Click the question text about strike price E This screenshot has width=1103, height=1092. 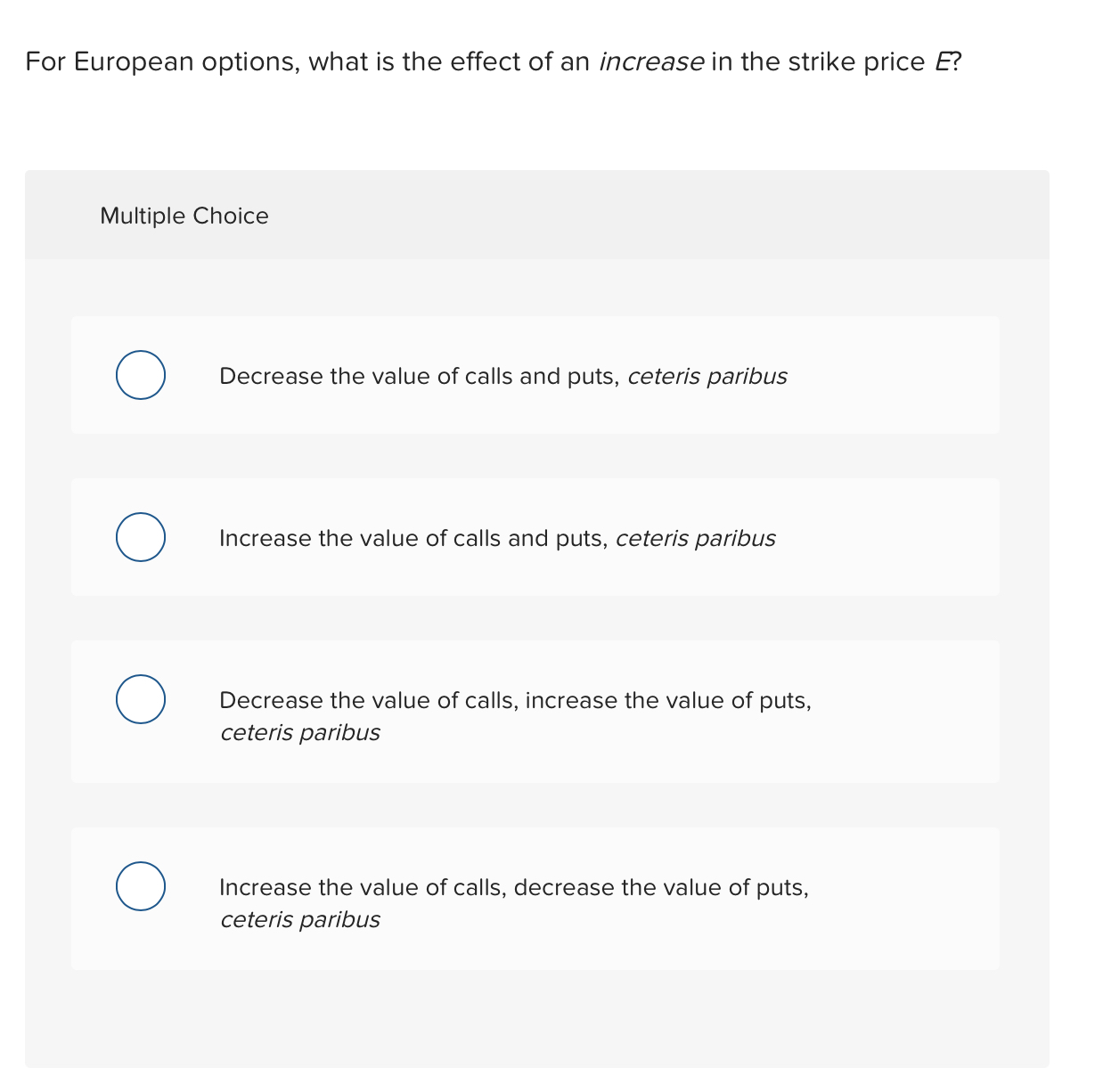pyautogui.click(x=493, y=61)
